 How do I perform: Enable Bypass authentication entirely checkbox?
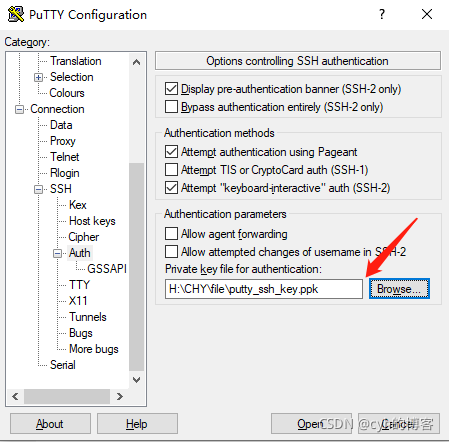coord(171,107)
